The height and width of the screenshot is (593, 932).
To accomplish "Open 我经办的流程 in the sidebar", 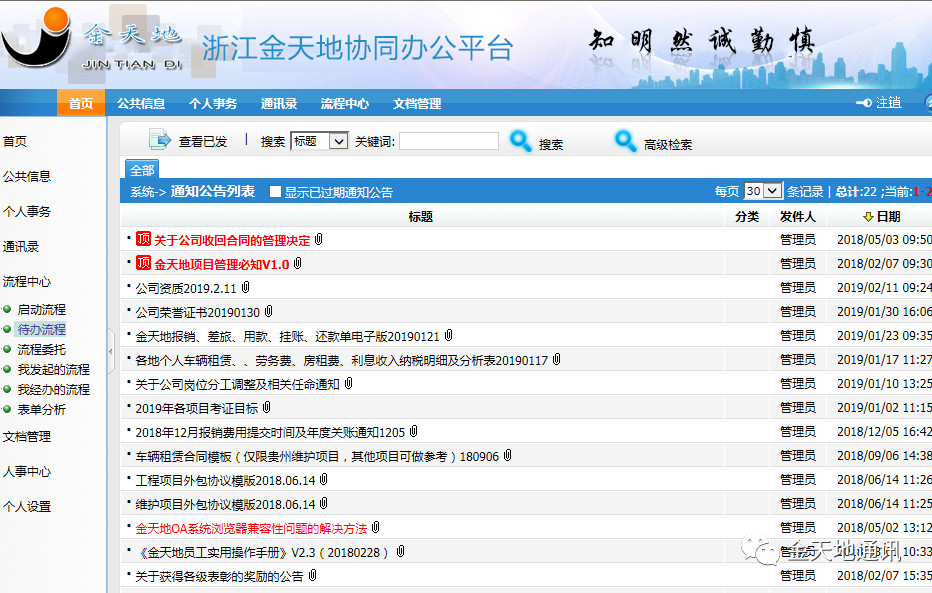I will [53, 389].
